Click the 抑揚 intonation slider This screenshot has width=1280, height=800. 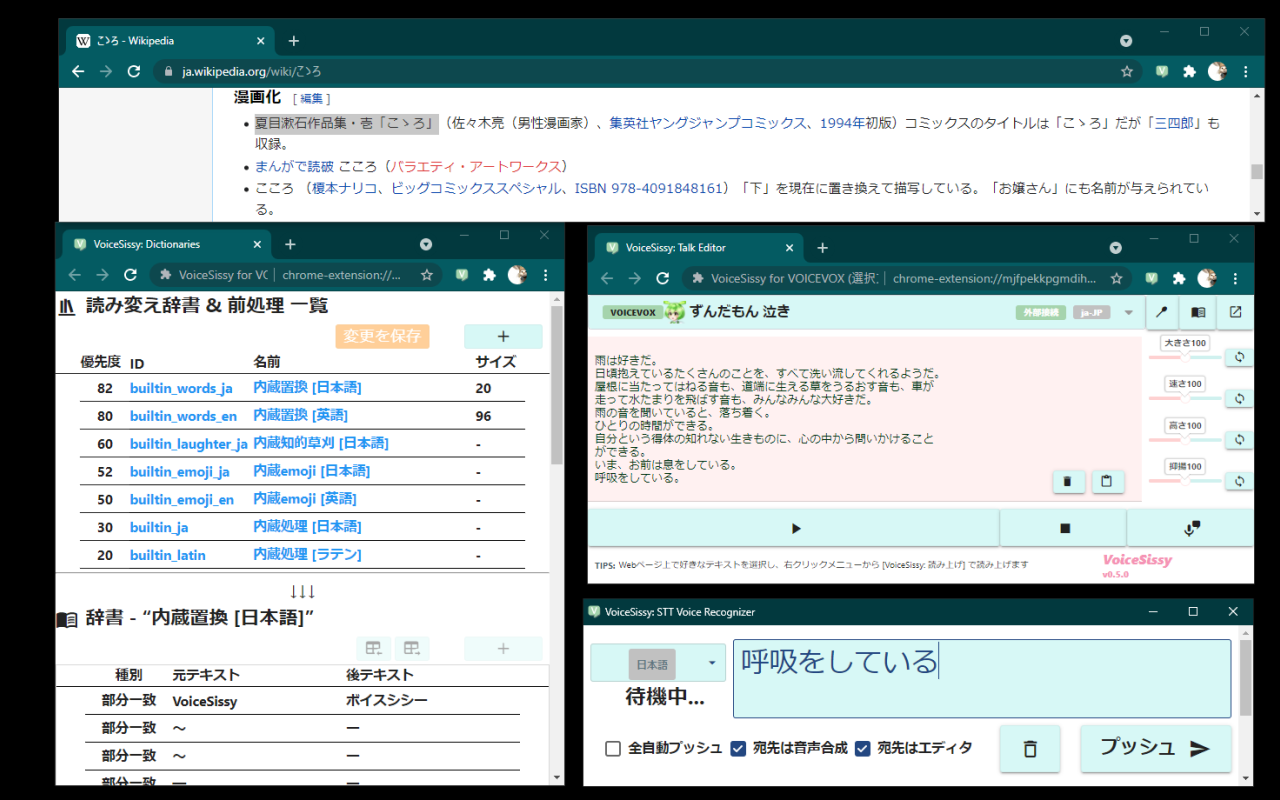click(x=1184, y=481)
